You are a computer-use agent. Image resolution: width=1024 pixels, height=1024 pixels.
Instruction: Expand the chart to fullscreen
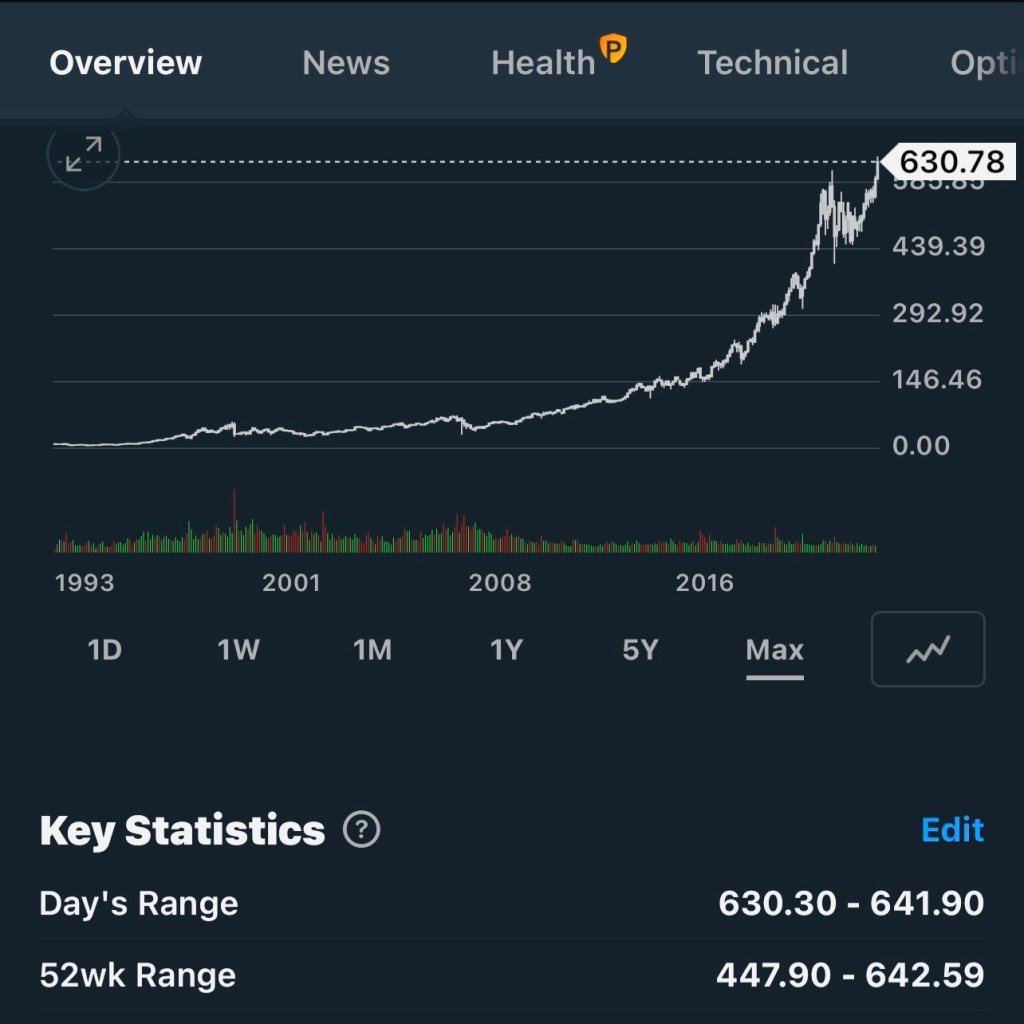(x=83, y=155)
